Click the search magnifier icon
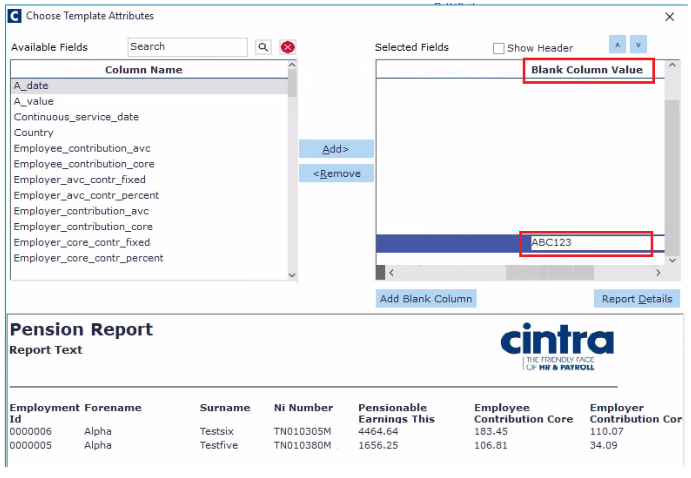 pyautogui.click(x=263, y=47)
